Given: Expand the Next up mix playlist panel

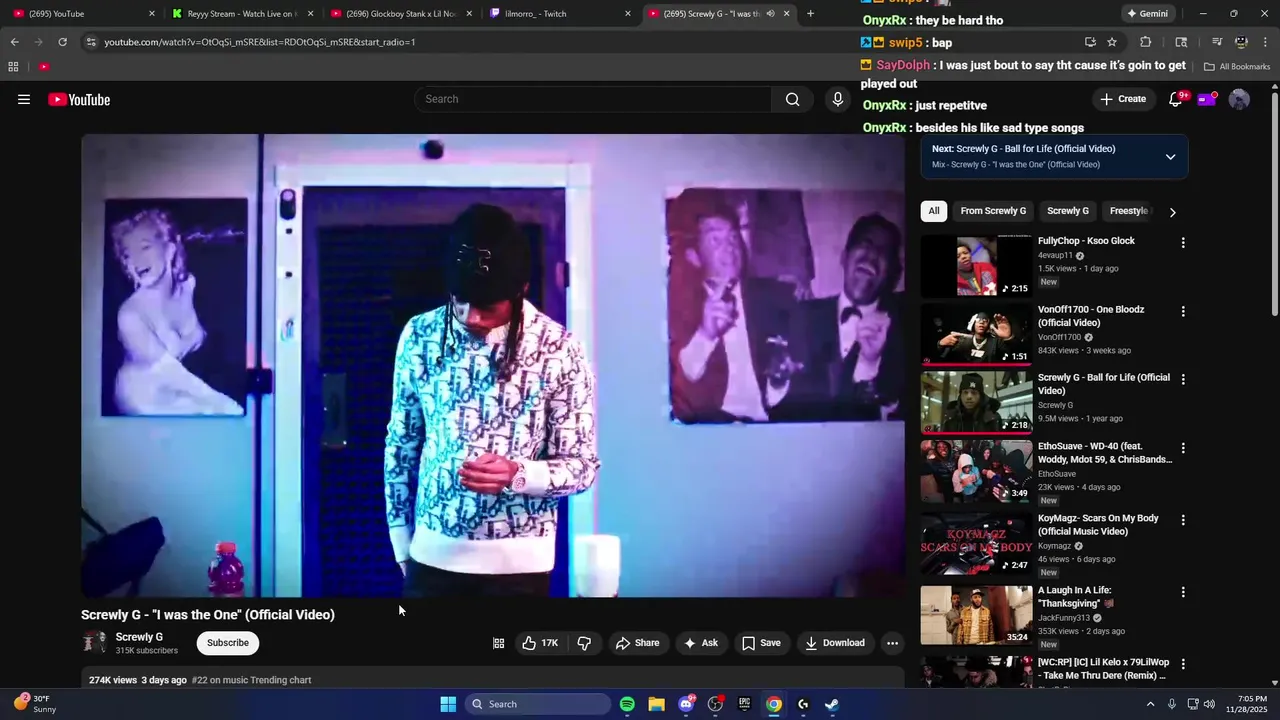Looking at the screenshot, I should coord(1170,157).
